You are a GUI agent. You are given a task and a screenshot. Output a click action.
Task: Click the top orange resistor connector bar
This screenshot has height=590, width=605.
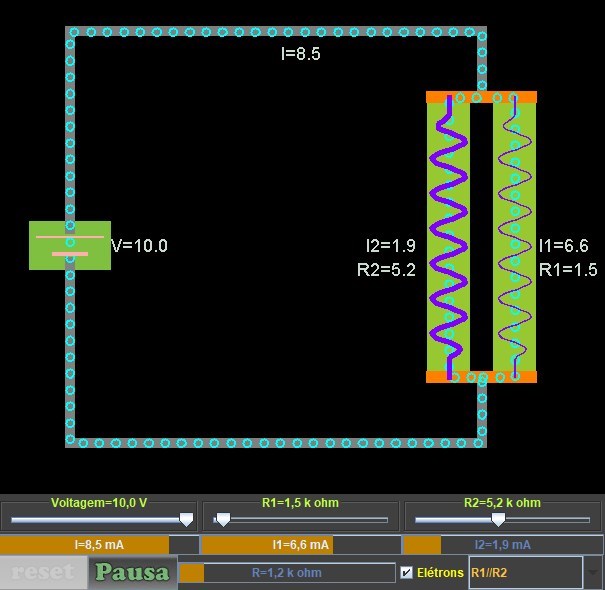pyautogui.click(x=481, y=97)
